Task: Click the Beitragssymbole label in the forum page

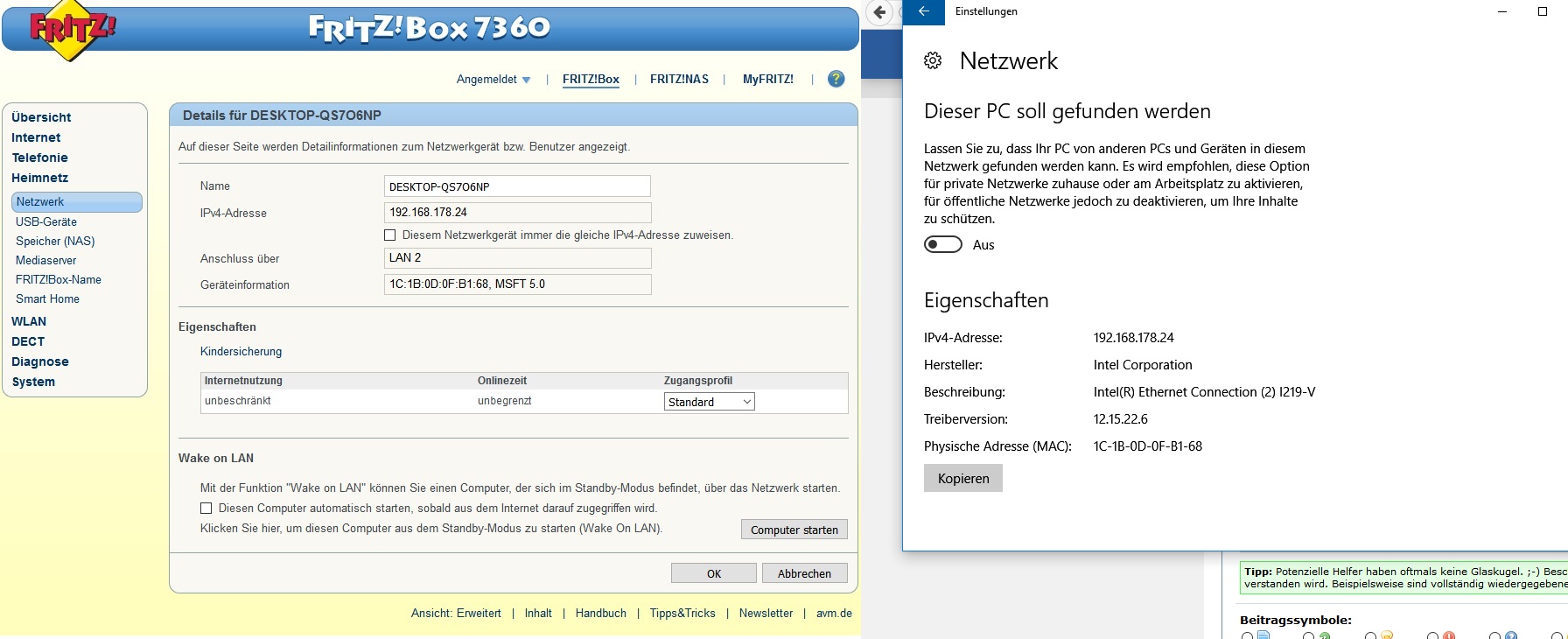Action: (1296, 620)
